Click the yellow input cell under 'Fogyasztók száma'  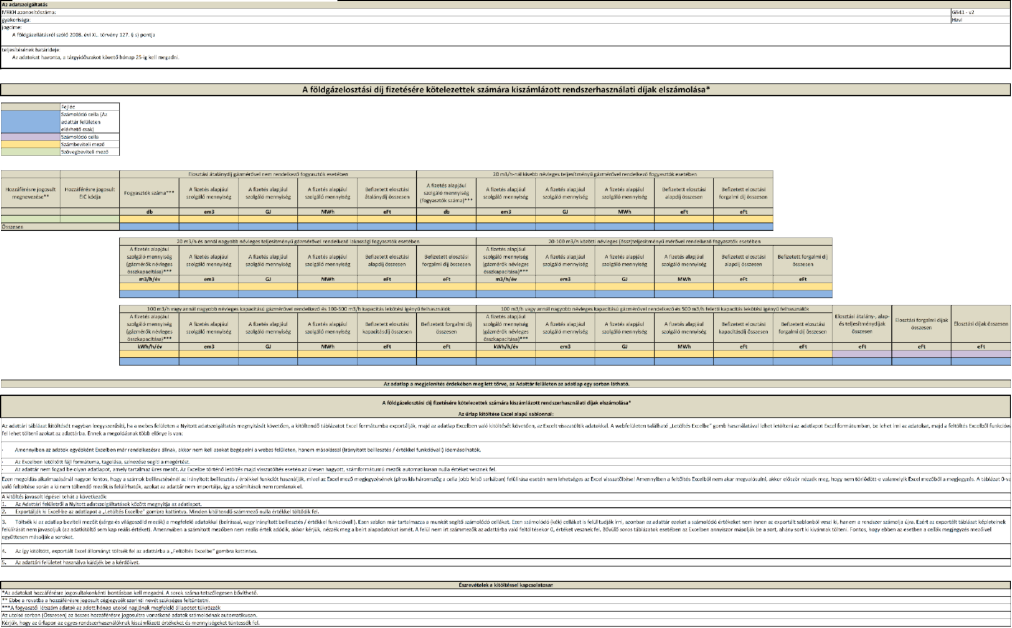tap(149, 219)
